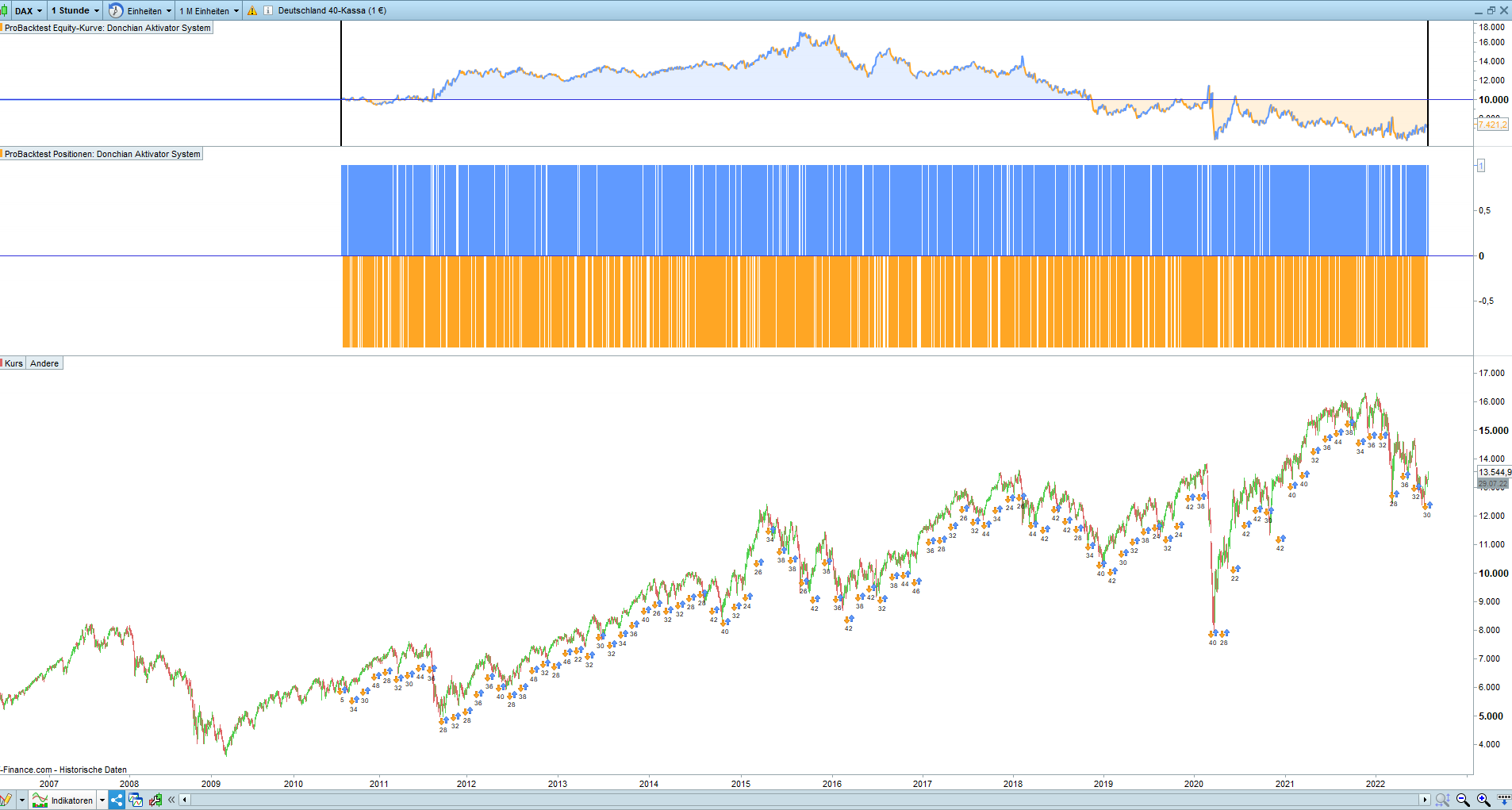
Task: Open the 1 Stunde timeframe dropdown
Action: pos(75,10)
